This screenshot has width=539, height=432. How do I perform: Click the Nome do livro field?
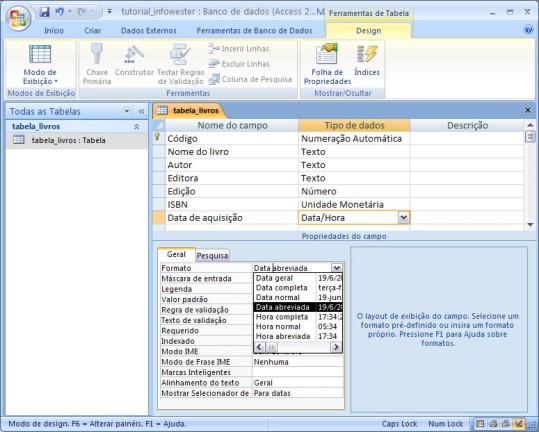coord(232,152)
